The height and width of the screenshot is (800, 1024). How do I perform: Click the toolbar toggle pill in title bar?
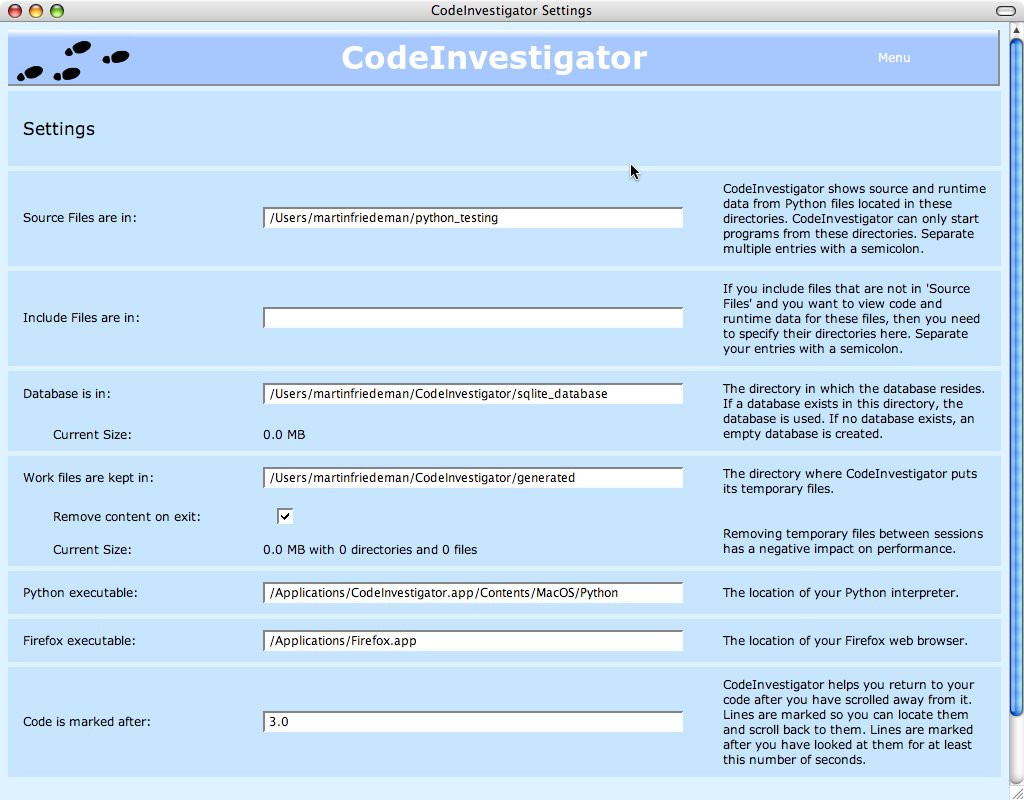[x=1006, y=10]
